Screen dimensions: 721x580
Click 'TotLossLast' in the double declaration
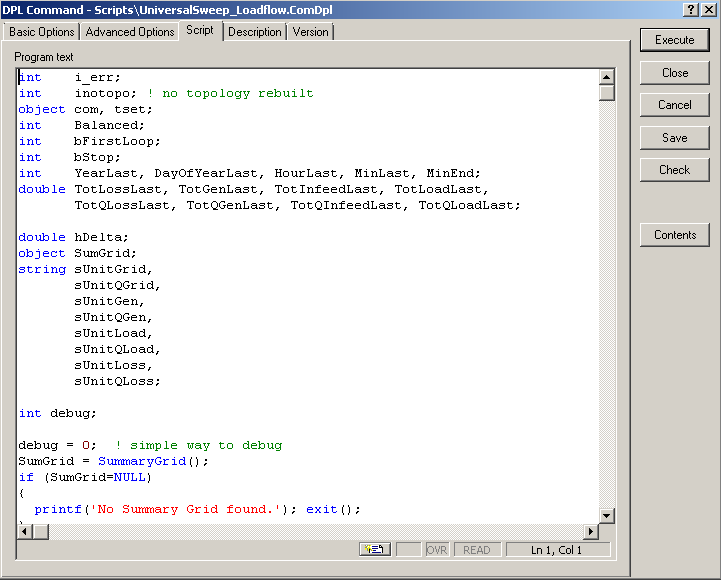tap(121, 190)
